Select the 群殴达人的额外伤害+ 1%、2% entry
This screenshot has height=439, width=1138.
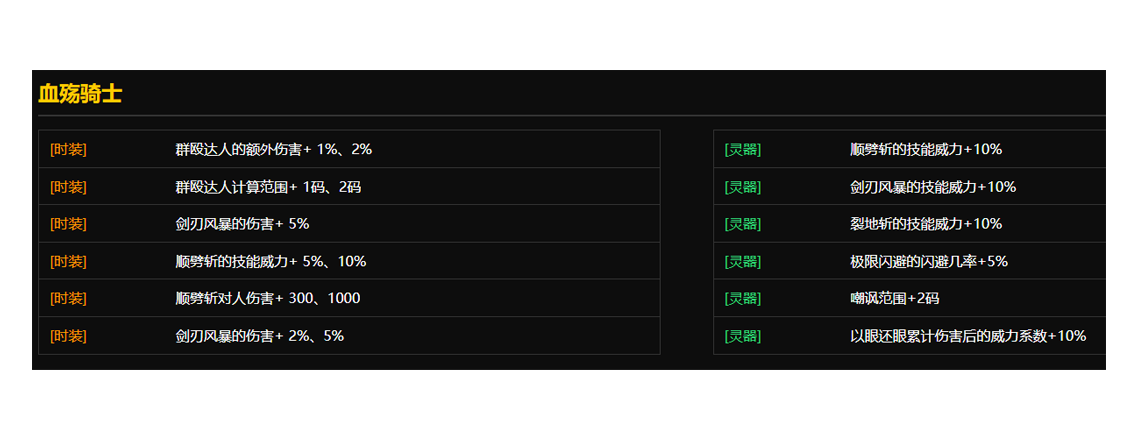(x=273, y=149)
